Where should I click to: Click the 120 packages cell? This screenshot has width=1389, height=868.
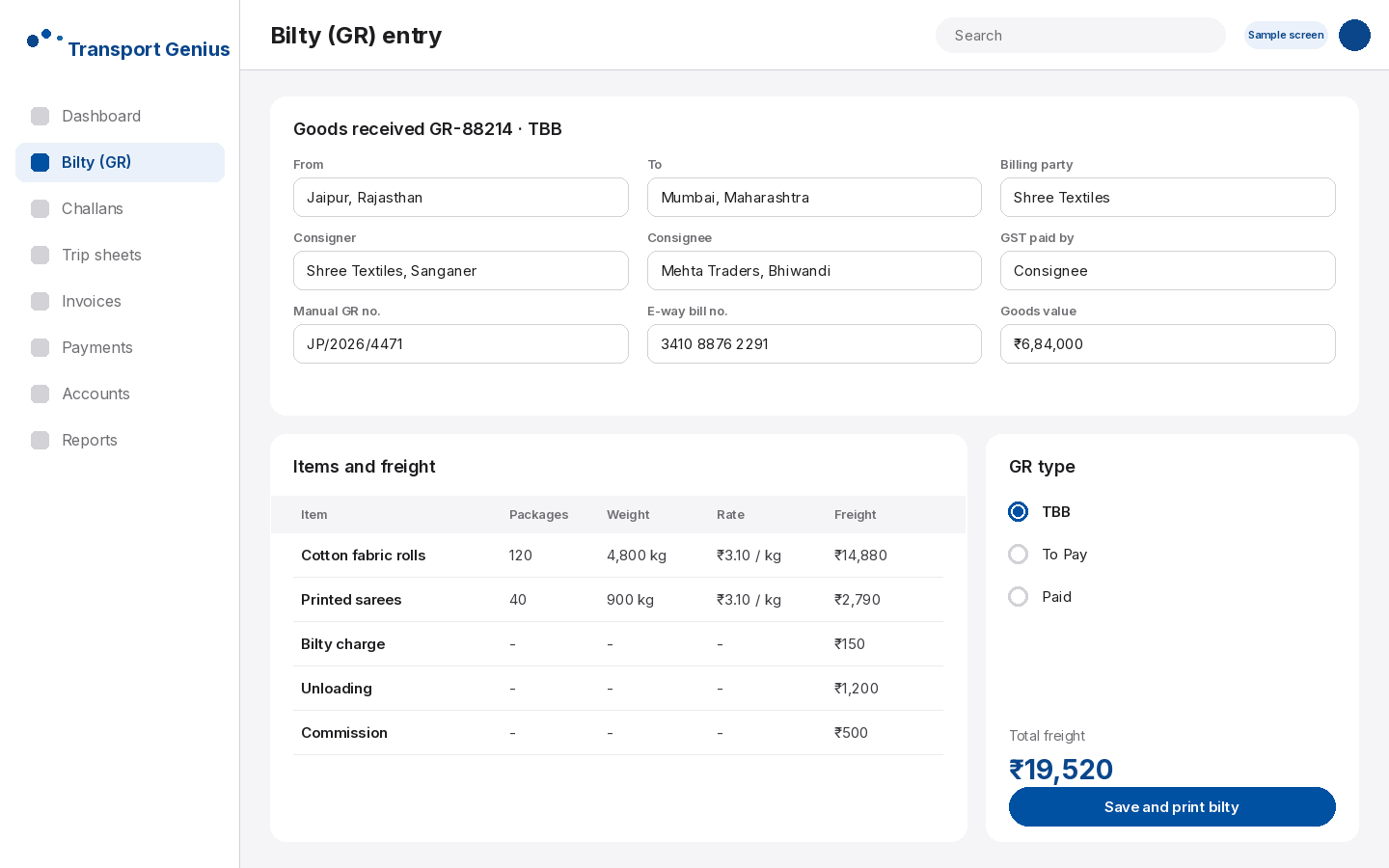(521, 556)
